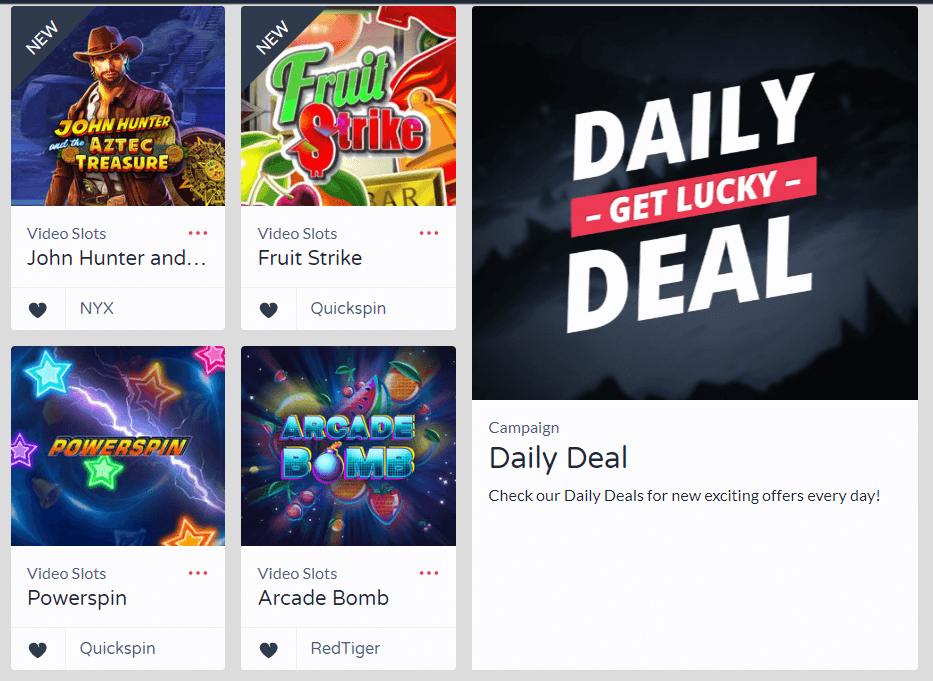933x681 pixels.
Task: Open the Daily Deal campaign title
Action: (558, 458)
